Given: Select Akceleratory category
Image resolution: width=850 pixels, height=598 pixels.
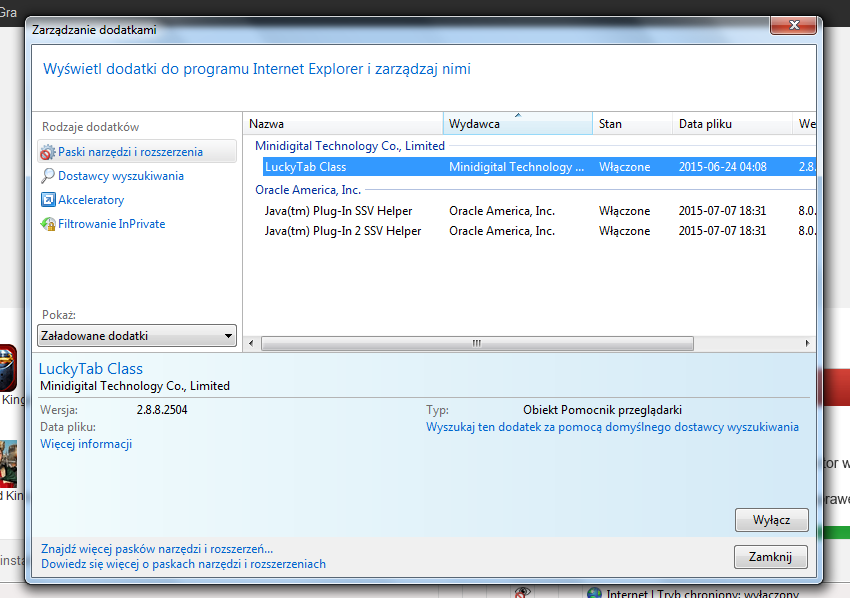Looking at the screenshot, I should 91,200.
